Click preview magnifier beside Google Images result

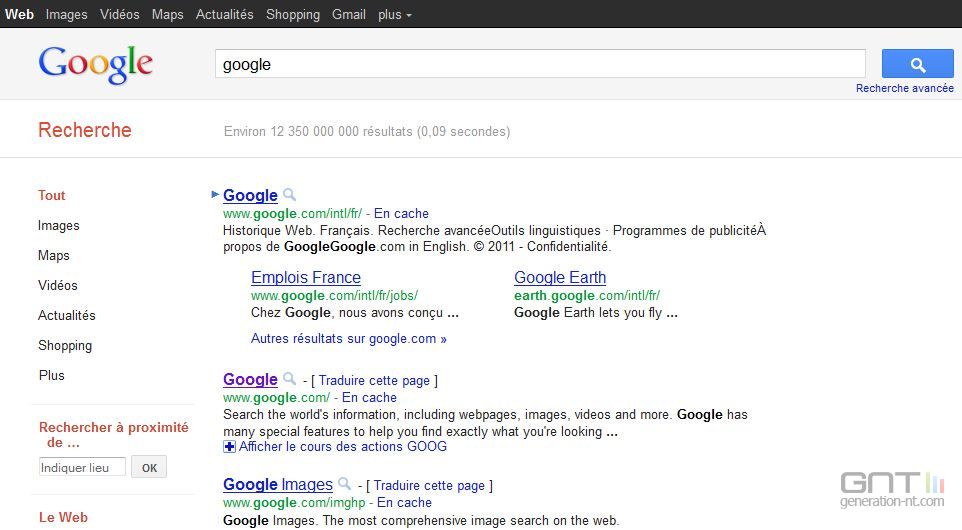pyautogui.click(x=344, y=485)
